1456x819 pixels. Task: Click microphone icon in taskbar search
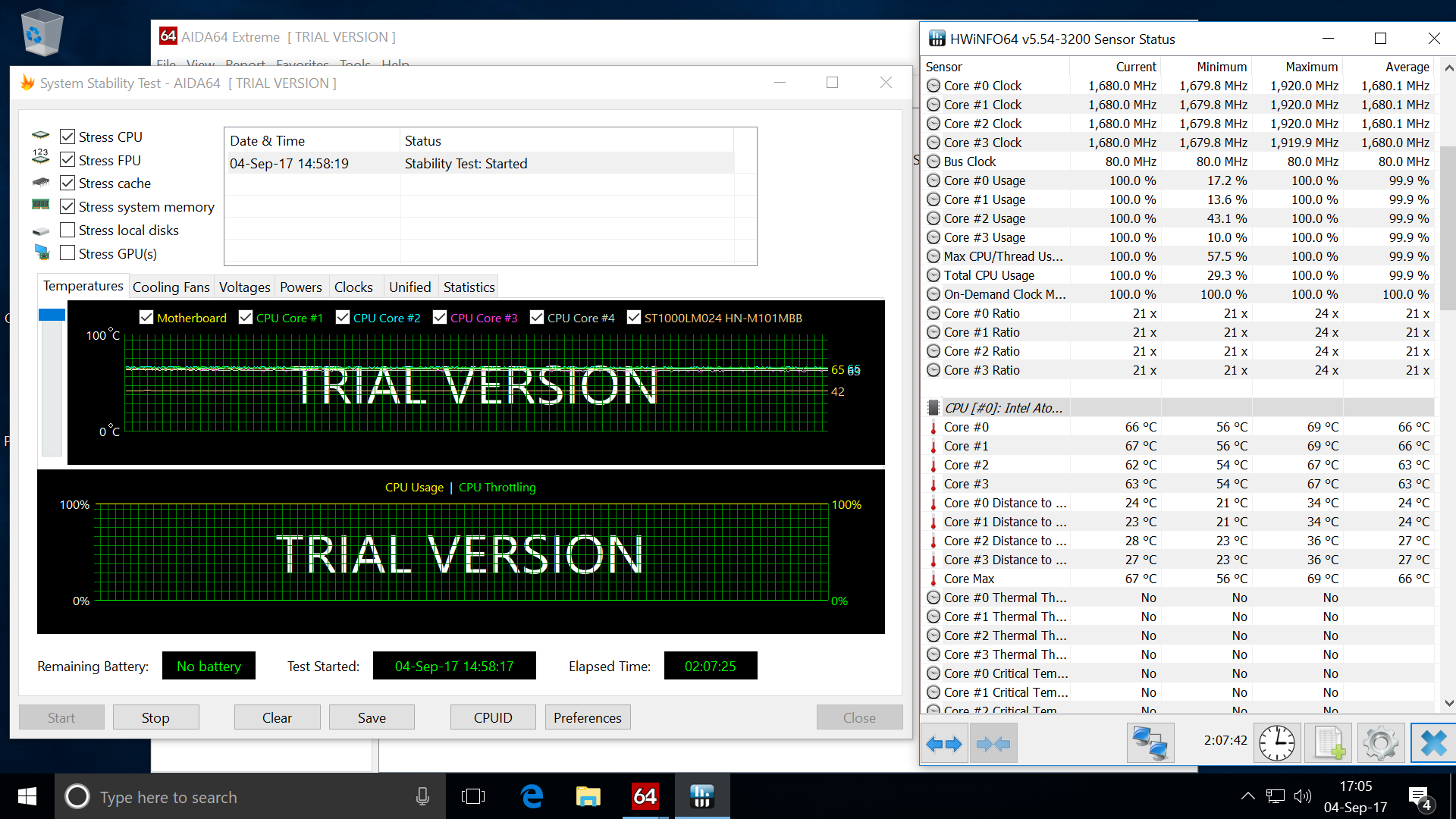(422, 796)
